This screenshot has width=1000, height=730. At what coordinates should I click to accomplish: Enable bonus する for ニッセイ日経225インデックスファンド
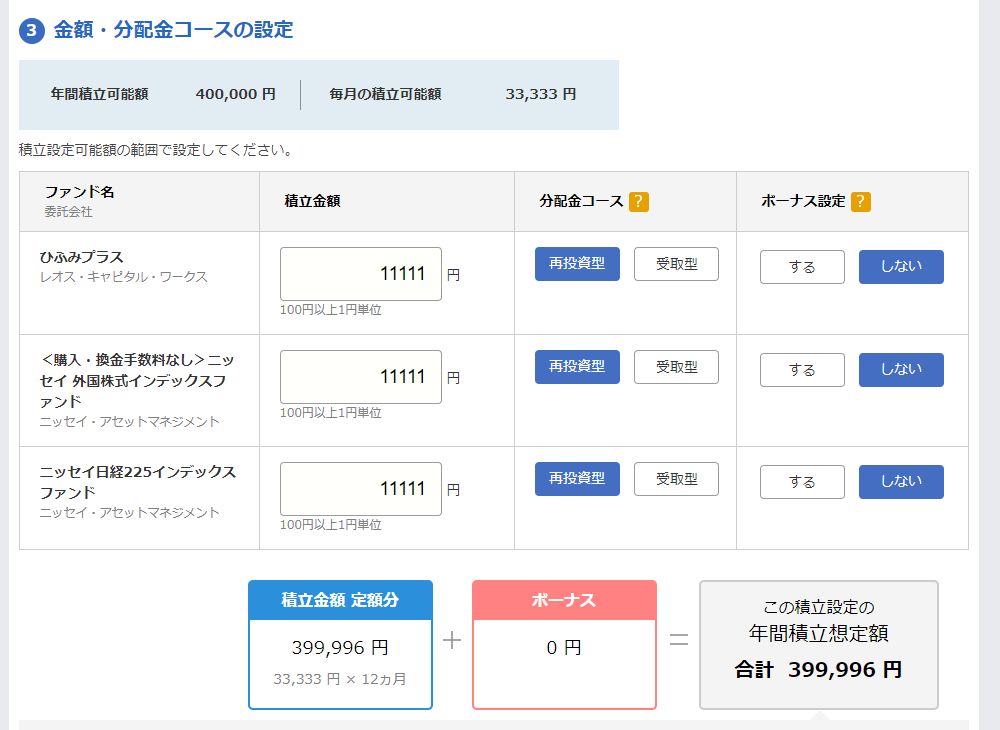802,482
